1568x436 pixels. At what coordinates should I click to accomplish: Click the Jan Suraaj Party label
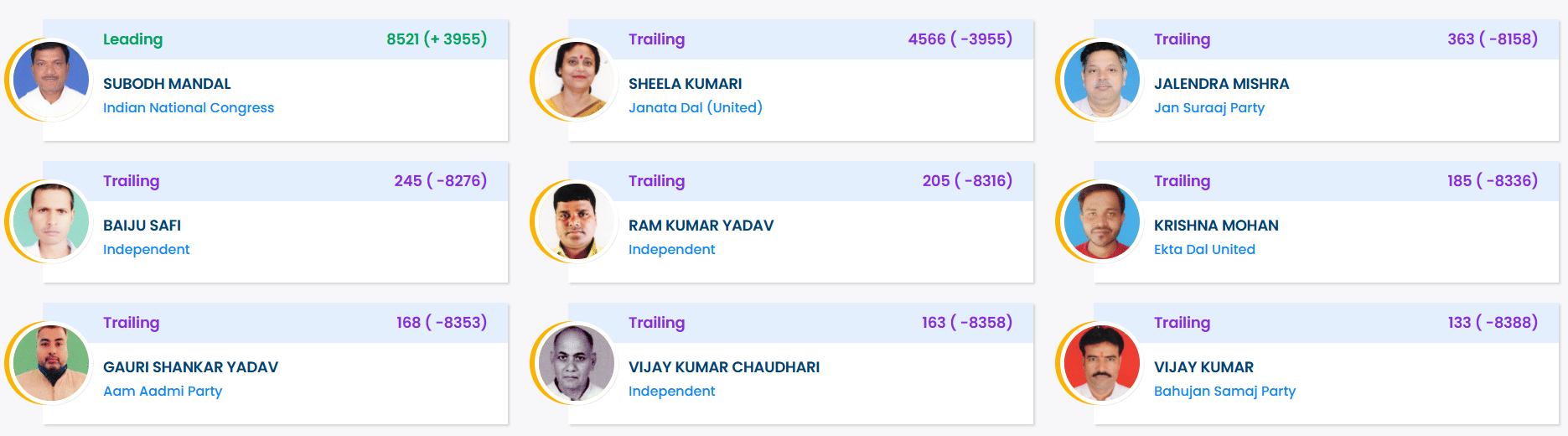[1209, 107]
